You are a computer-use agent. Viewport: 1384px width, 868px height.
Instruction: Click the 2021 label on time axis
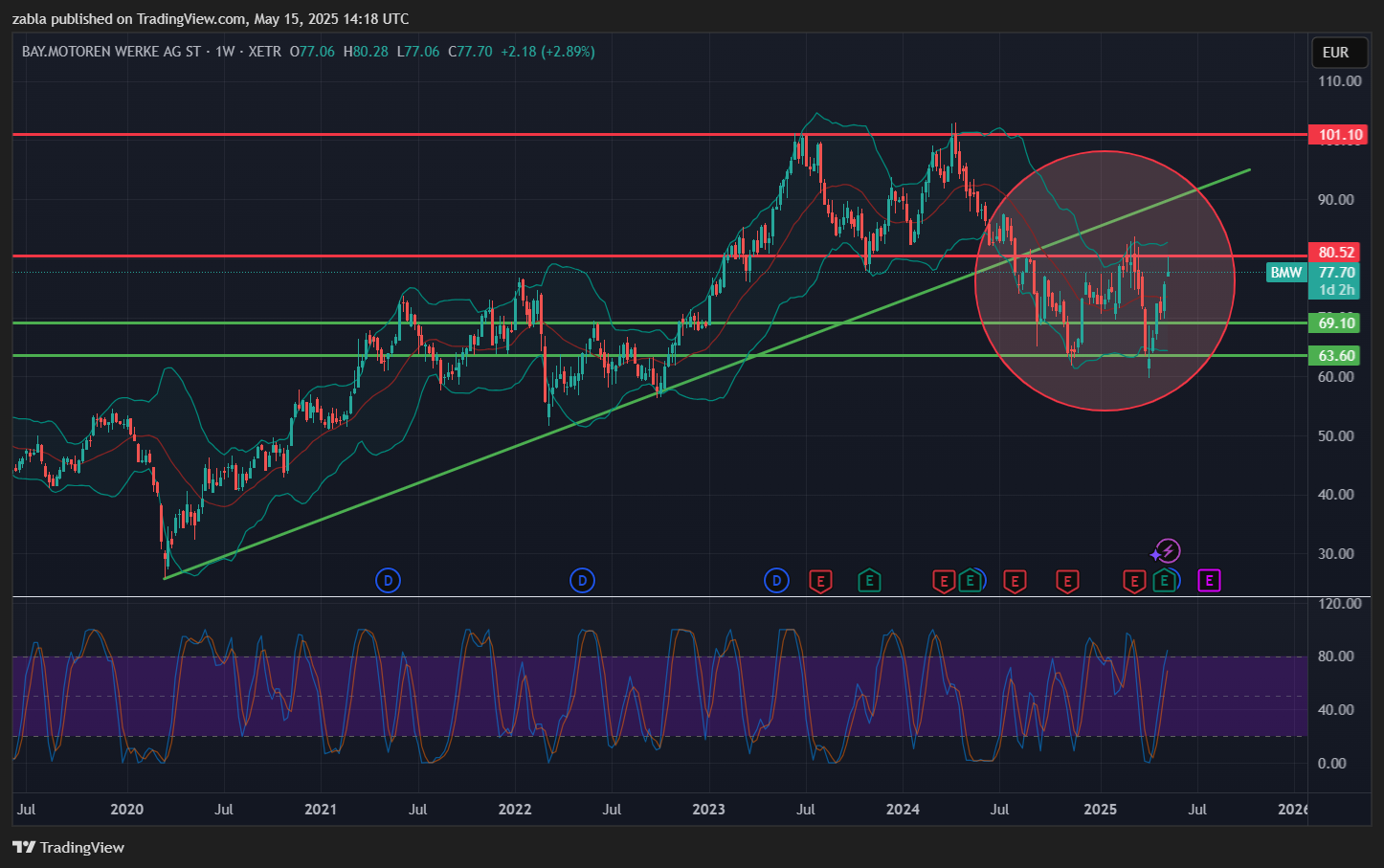(321, 810)
